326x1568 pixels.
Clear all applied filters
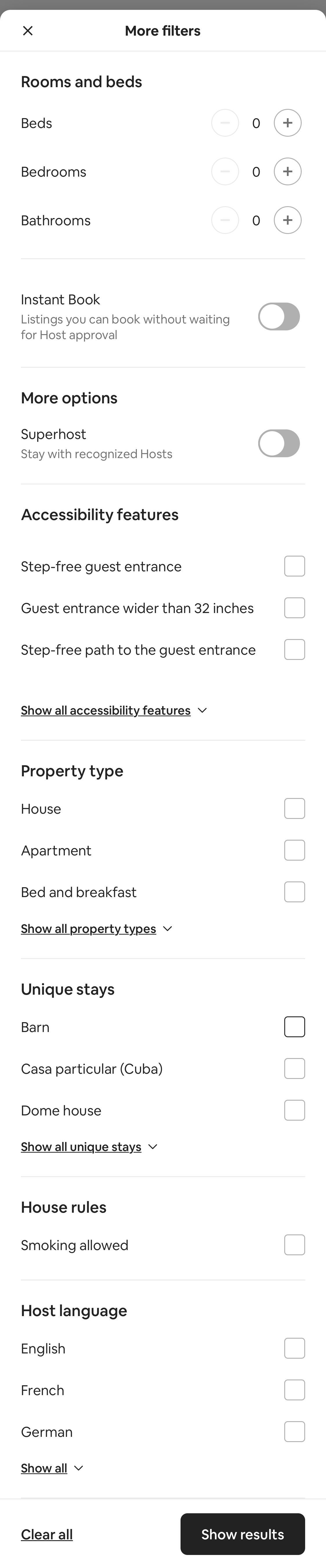(46, 1534)
